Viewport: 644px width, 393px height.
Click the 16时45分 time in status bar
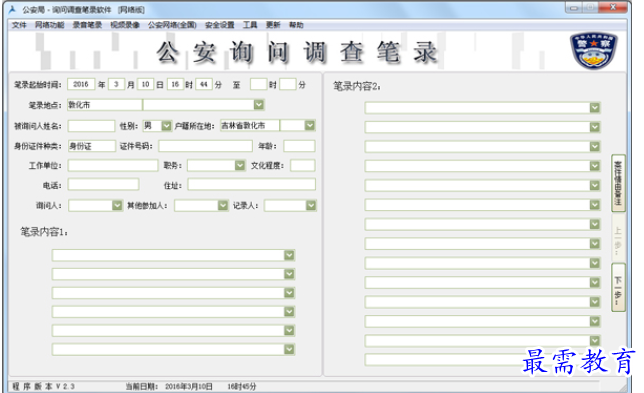pos(242,386)
